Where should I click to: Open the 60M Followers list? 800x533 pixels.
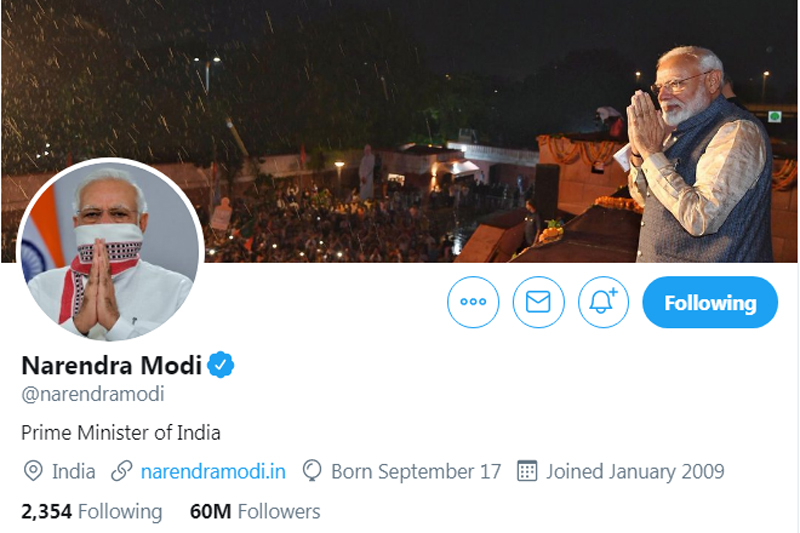coord(255,511)
